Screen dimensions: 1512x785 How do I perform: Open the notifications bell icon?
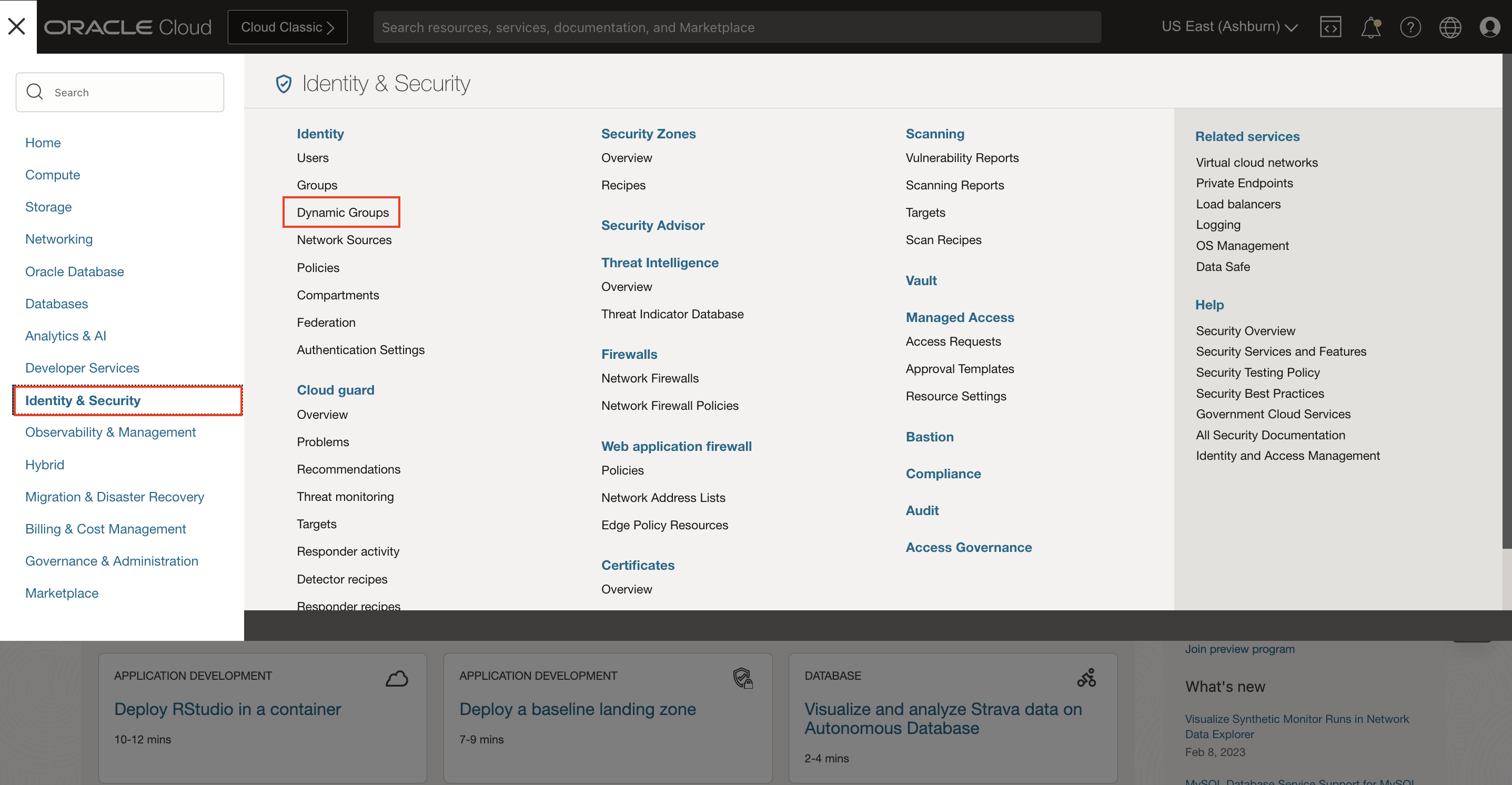[1370, 27]
